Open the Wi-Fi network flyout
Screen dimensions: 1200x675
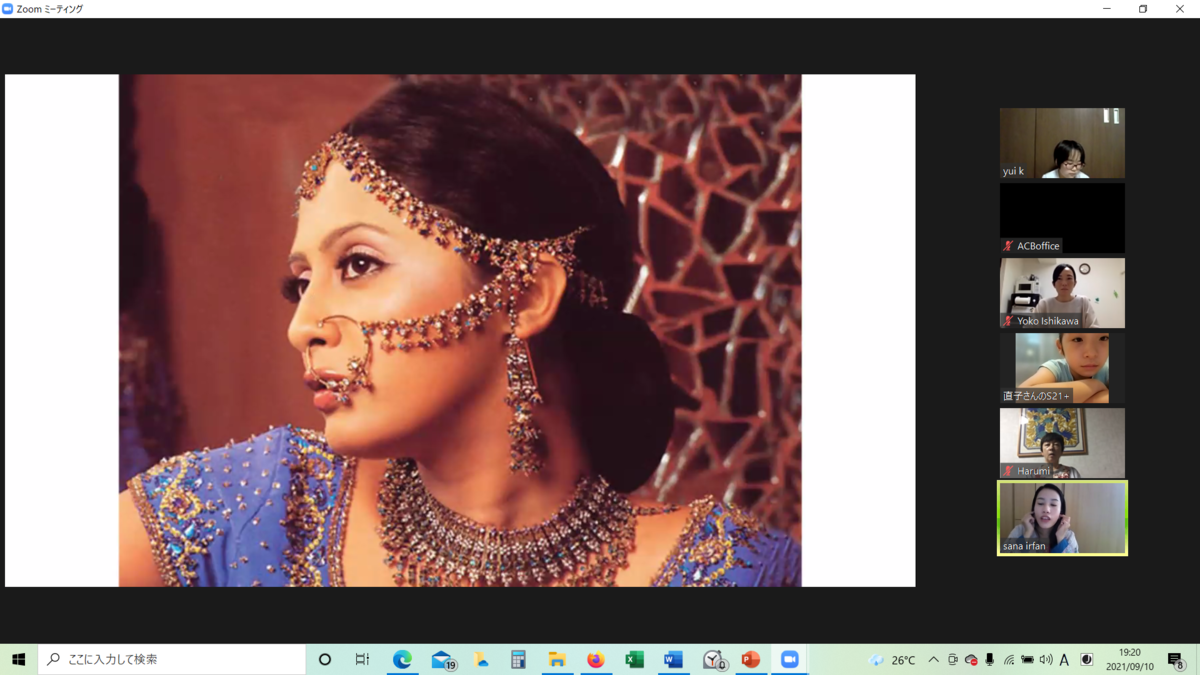(x=1009, y=660)
